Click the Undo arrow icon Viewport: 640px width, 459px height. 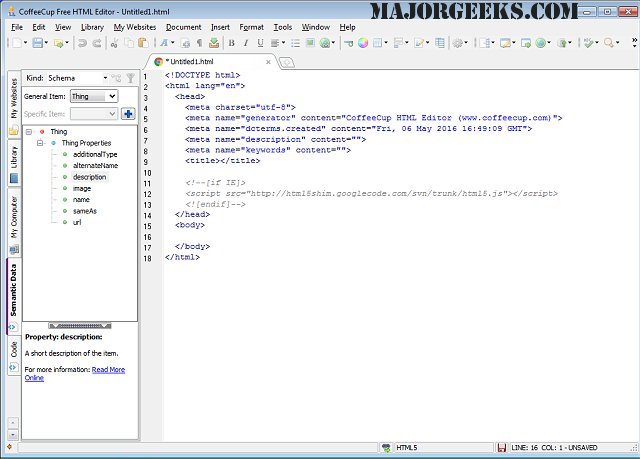click(82, 43)
